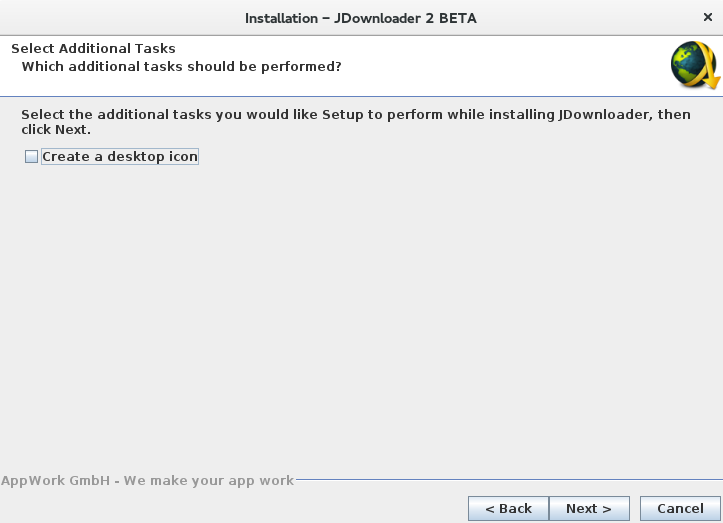Click the < Back button
Screen dimensions: 723x523
click(508, 508)
